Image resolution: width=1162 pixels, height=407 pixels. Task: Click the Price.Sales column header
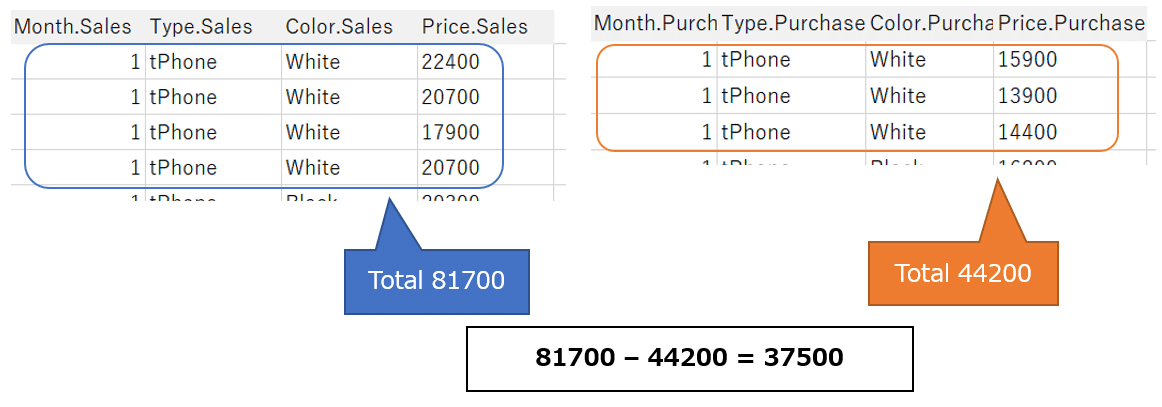485,27
